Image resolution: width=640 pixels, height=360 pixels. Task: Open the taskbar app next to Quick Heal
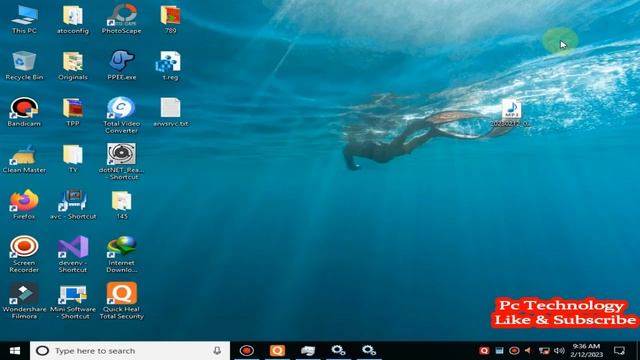[308, 351]
